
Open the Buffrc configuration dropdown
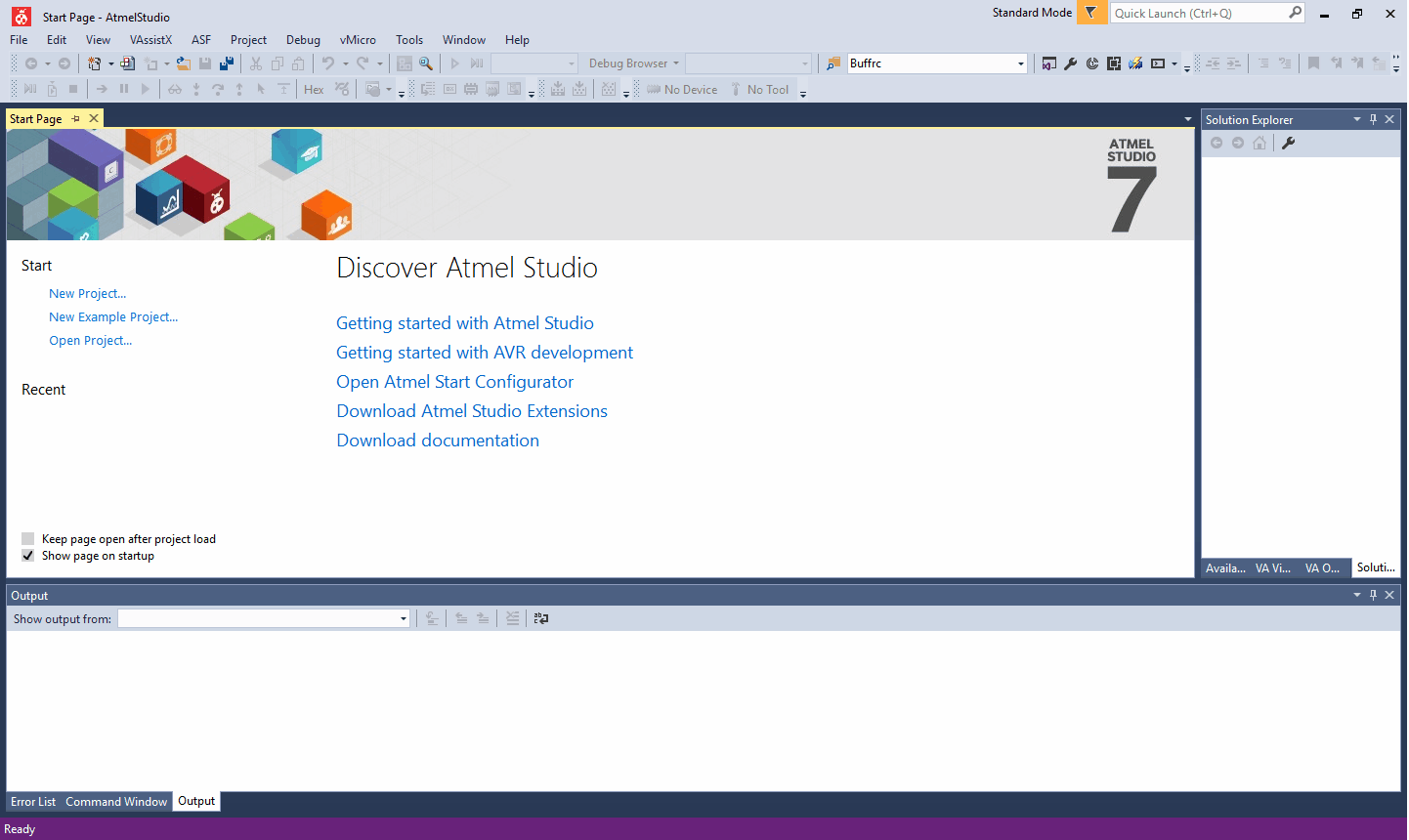[1020, 63]
